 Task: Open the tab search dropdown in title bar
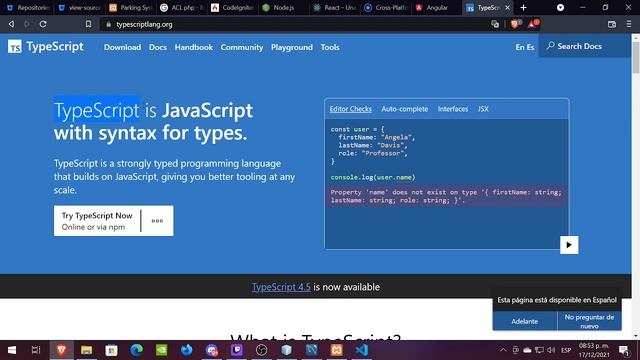pos(560,7)
